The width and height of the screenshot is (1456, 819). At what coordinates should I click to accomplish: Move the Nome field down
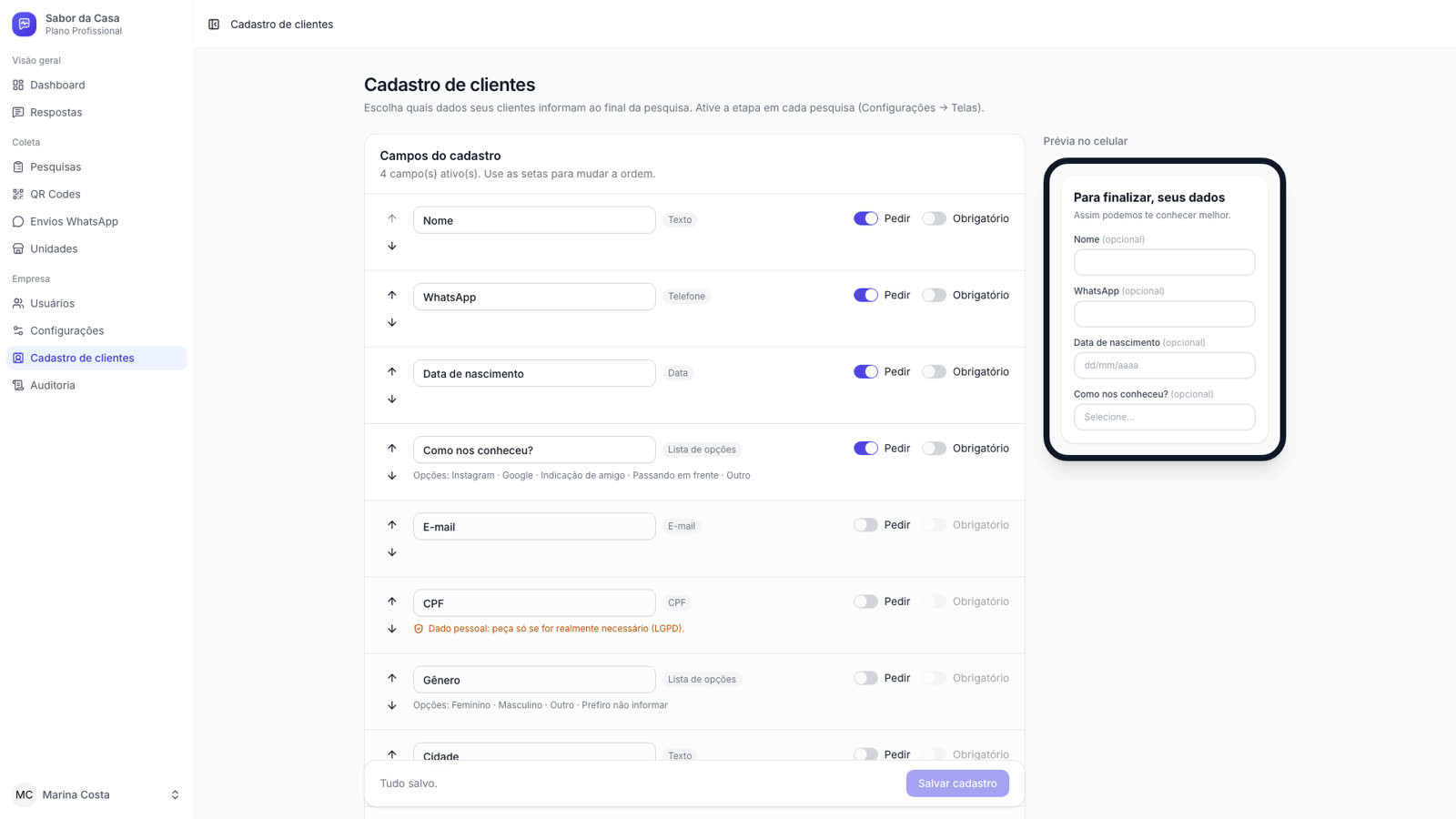click(392, 246)
